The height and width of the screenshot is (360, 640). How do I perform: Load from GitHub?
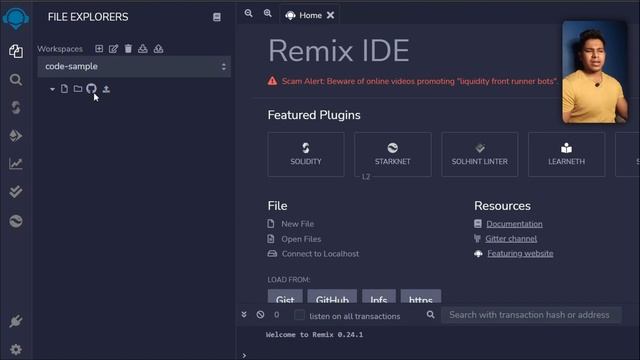pos(332,297)
